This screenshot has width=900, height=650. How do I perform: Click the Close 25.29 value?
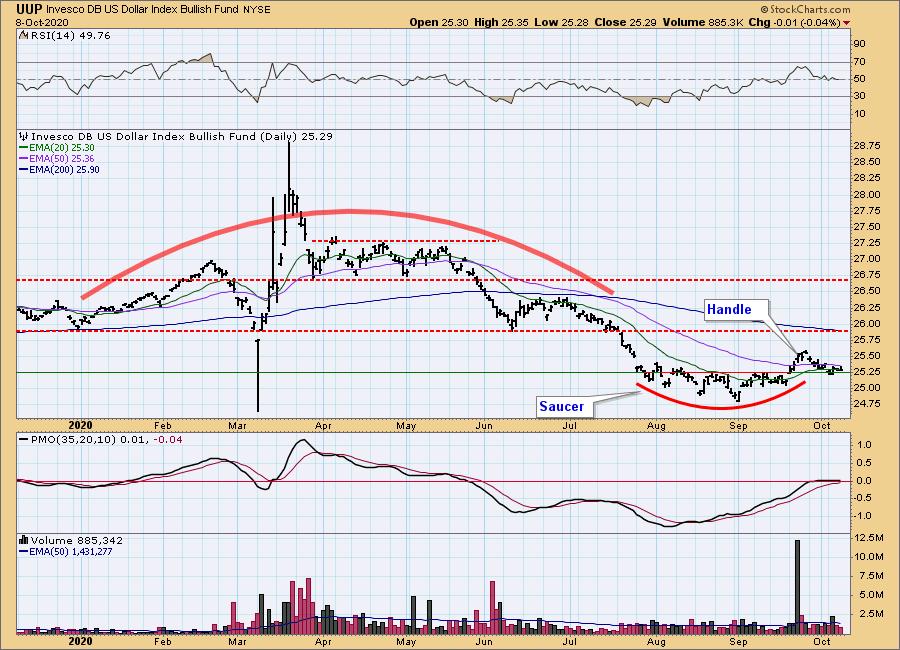[x=626, y=22]
